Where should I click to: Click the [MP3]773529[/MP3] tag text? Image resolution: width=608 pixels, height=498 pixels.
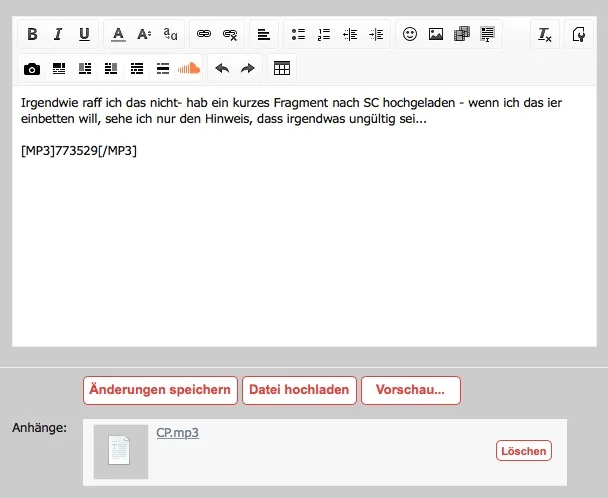click(79, 150)
